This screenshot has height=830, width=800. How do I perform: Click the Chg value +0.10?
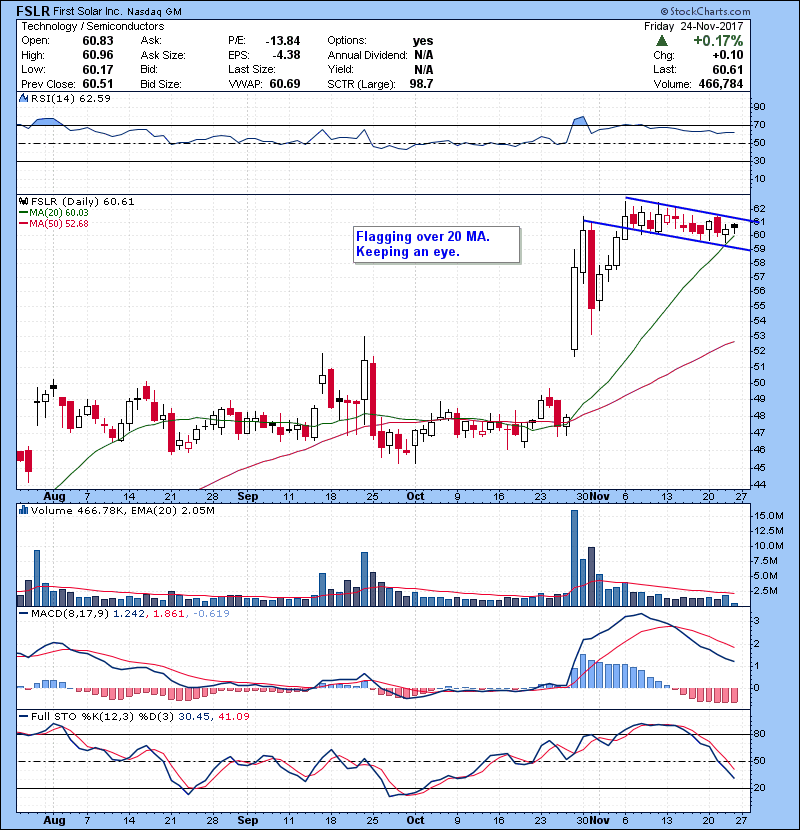[727, 55]
